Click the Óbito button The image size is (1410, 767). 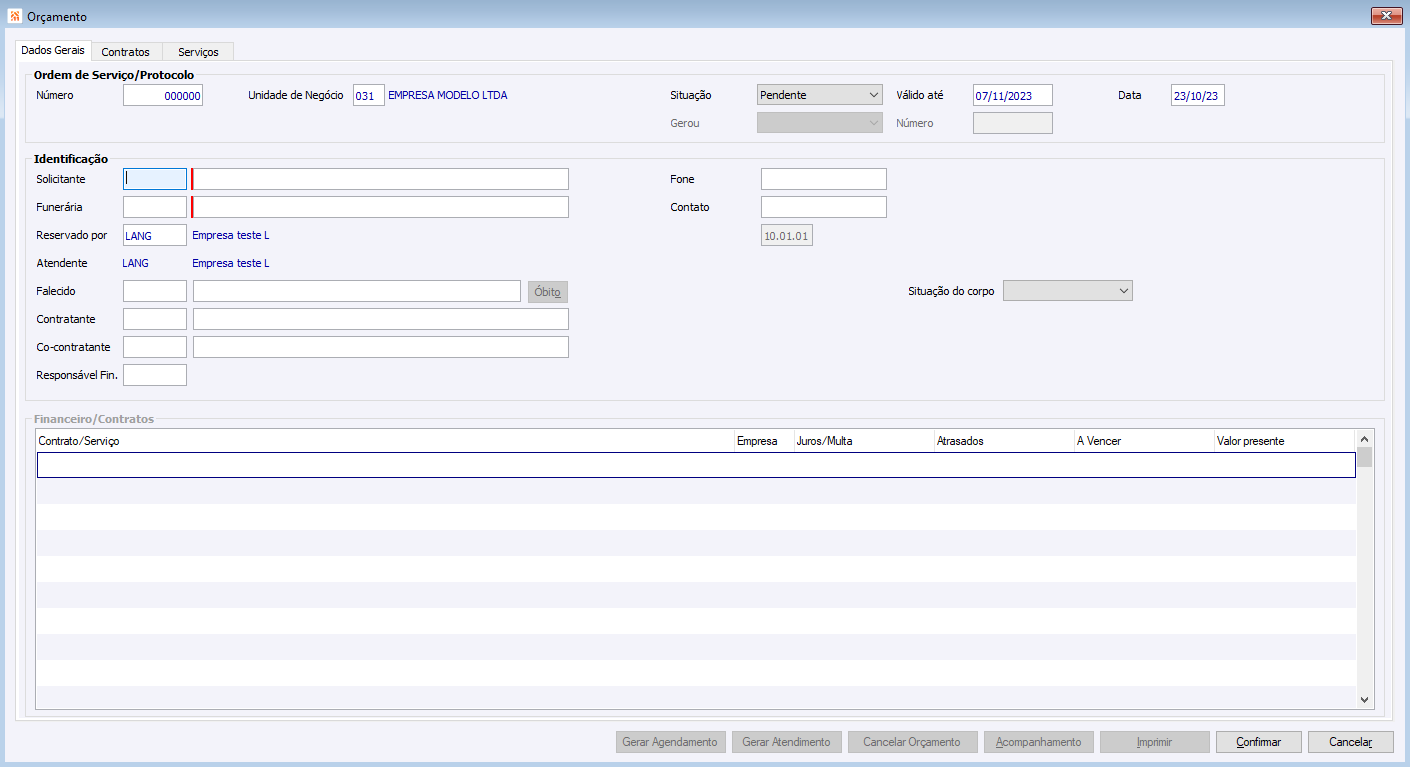548,291
